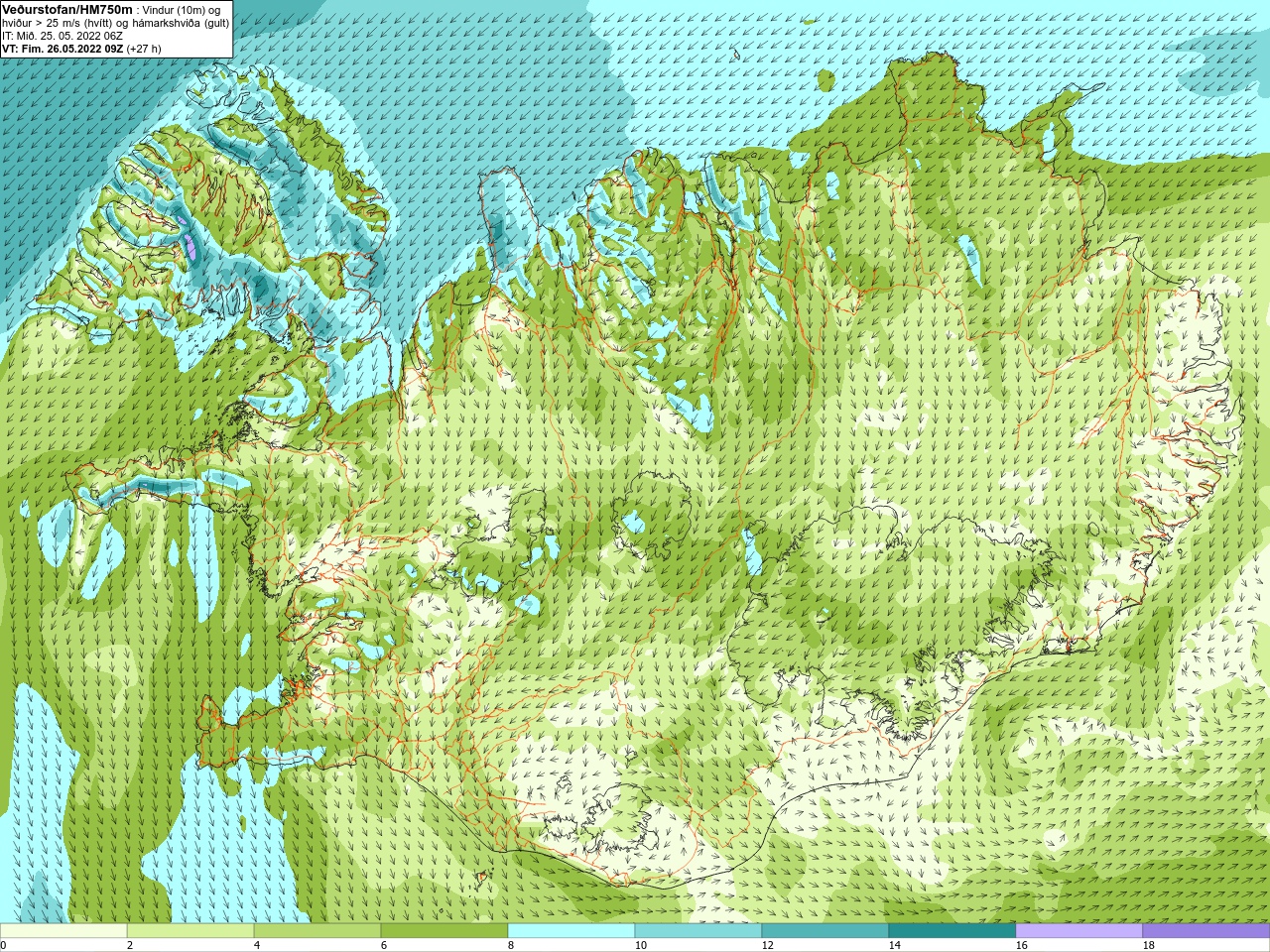This screenshot has width=1270, height=952.
Task: Select the light cyan 8–10 legend segment
Action: (x=571, y=931)
